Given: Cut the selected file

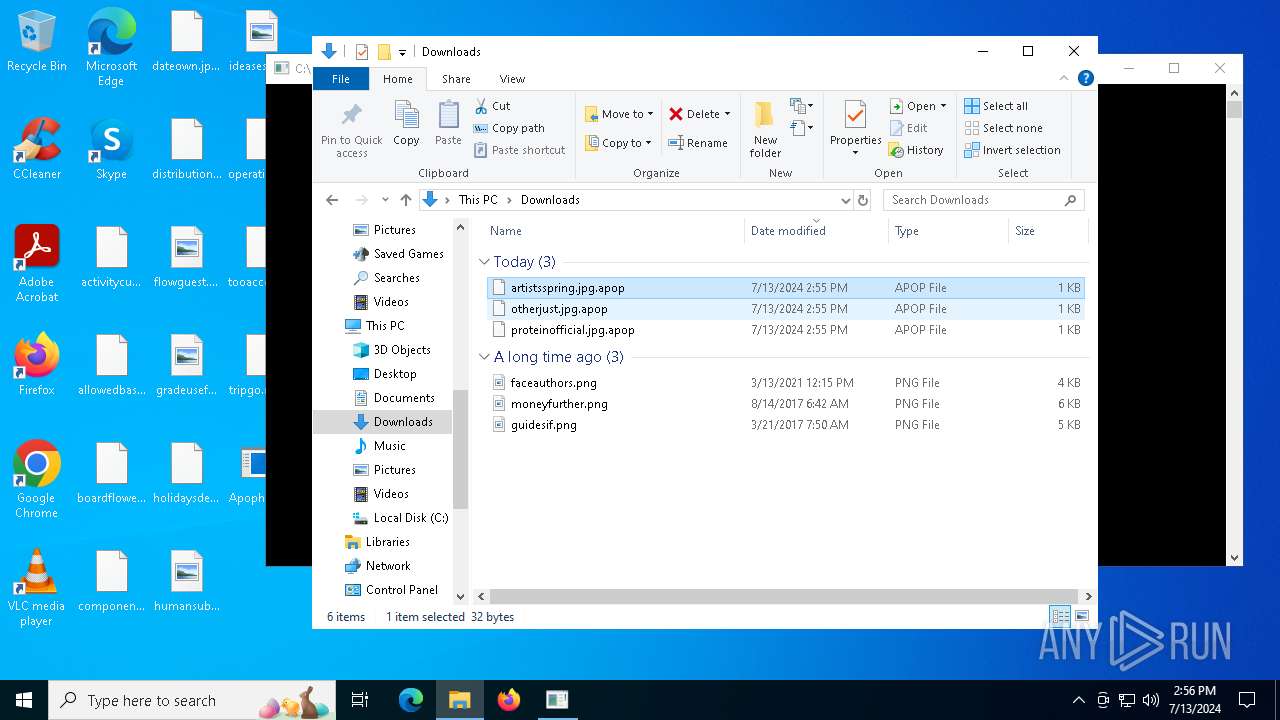Looking at the screenshot, I should coord(492,106).
